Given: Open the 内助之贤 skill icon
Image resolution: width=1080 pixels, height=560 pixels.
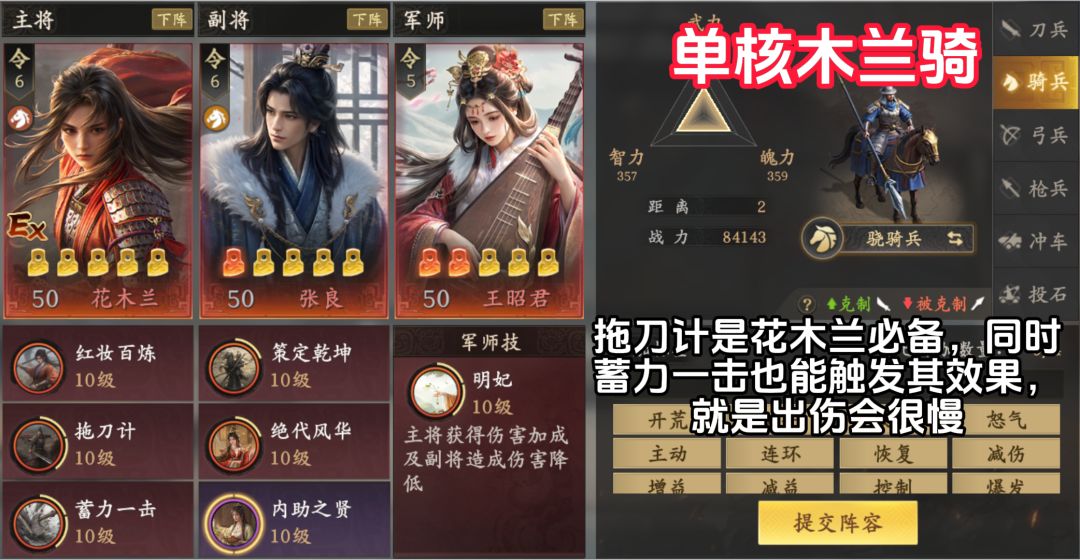Looking at the screenshot, I should pos(234,523).
